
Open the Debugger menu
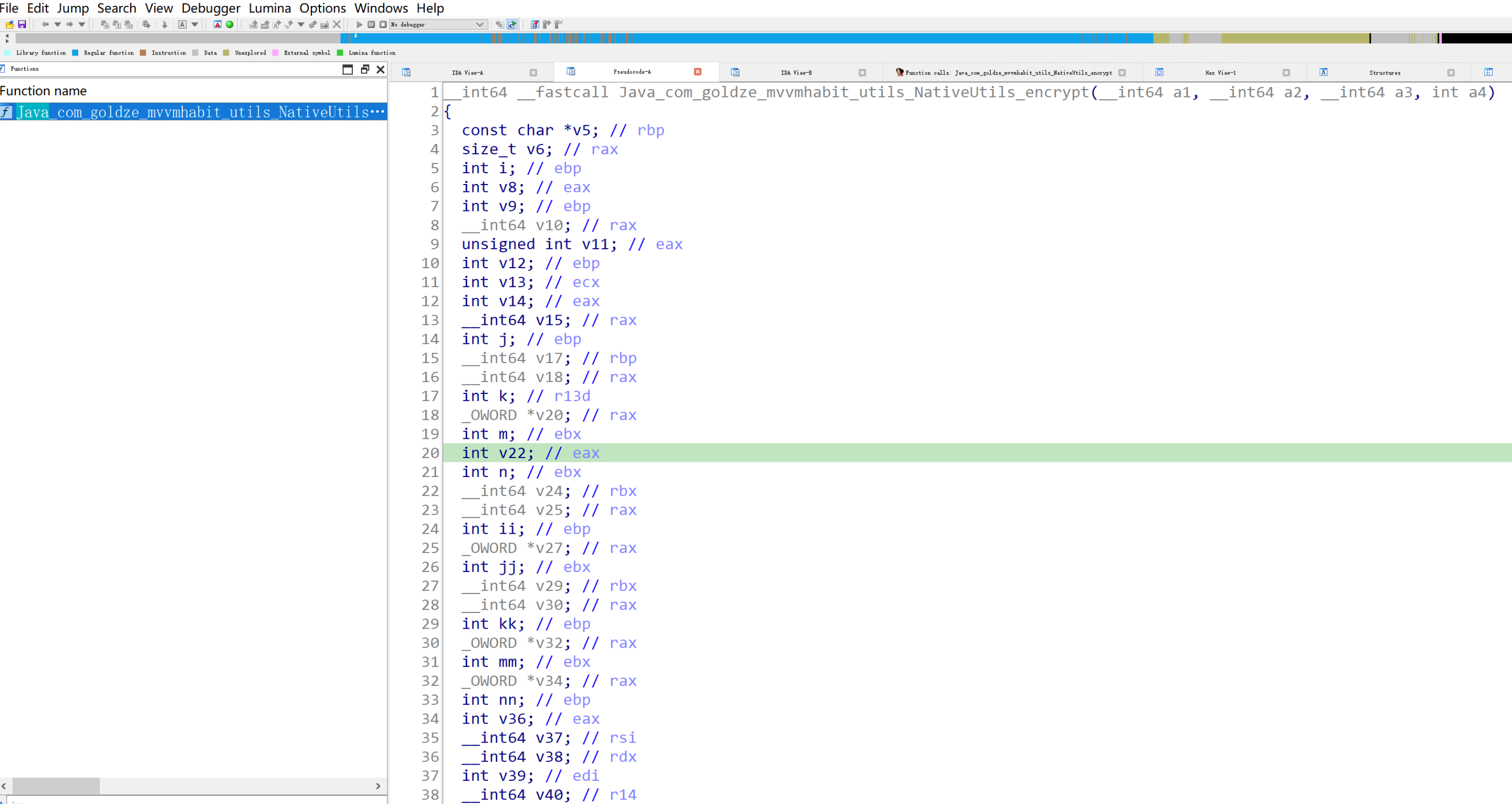point(210,8)
